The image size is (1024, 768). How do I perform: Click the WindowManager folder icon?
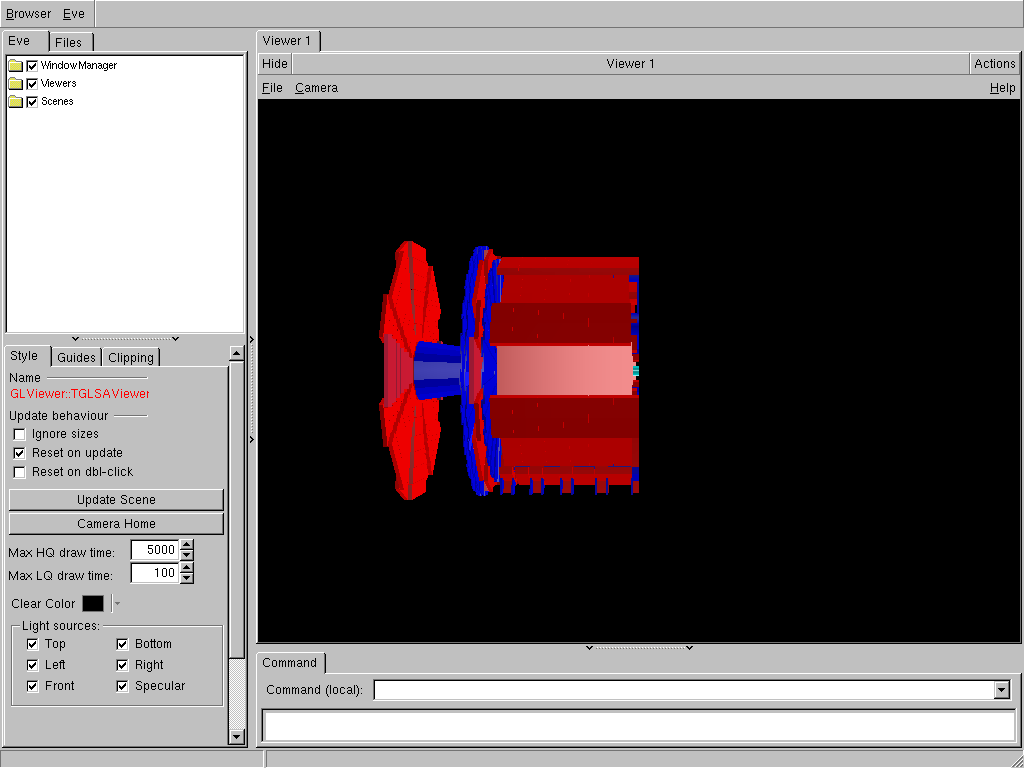(15, 66)
